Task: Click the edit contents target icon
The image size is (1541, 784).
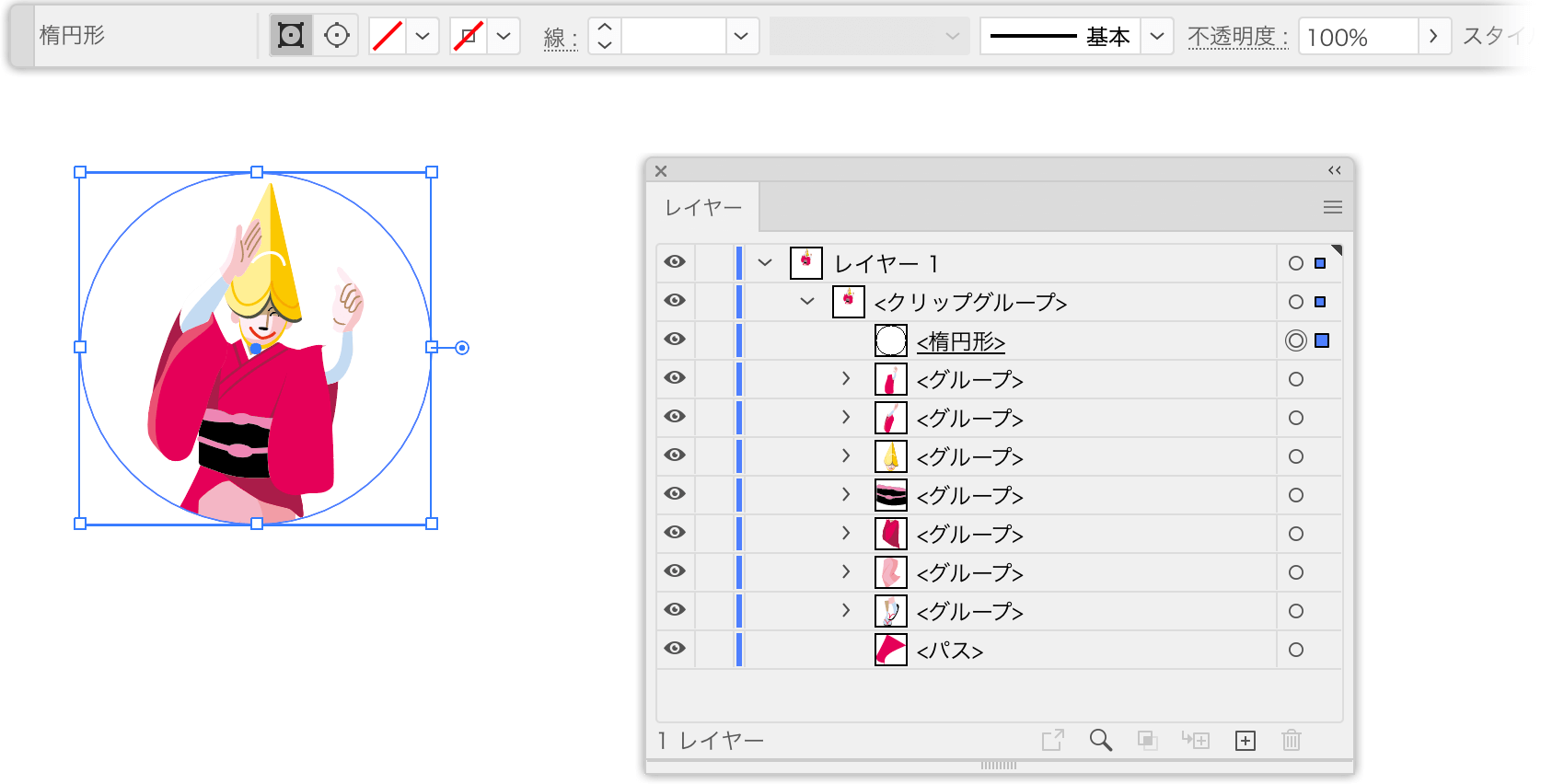Action: [x=337, y=36]
